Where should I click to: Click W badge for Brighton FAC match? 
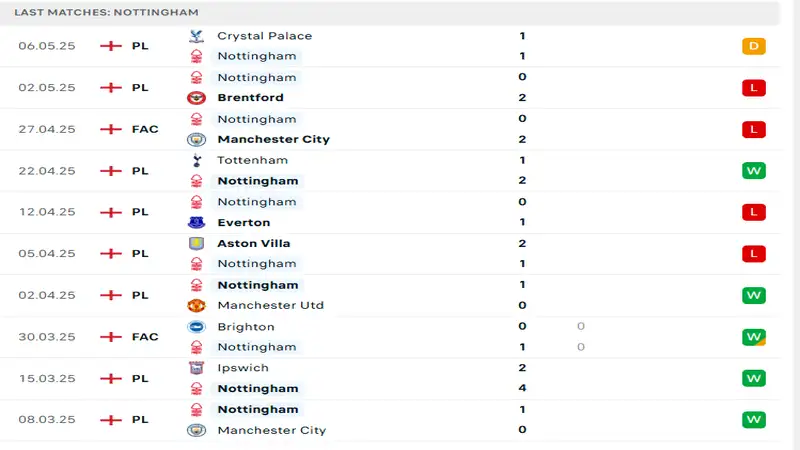(753, 337)
